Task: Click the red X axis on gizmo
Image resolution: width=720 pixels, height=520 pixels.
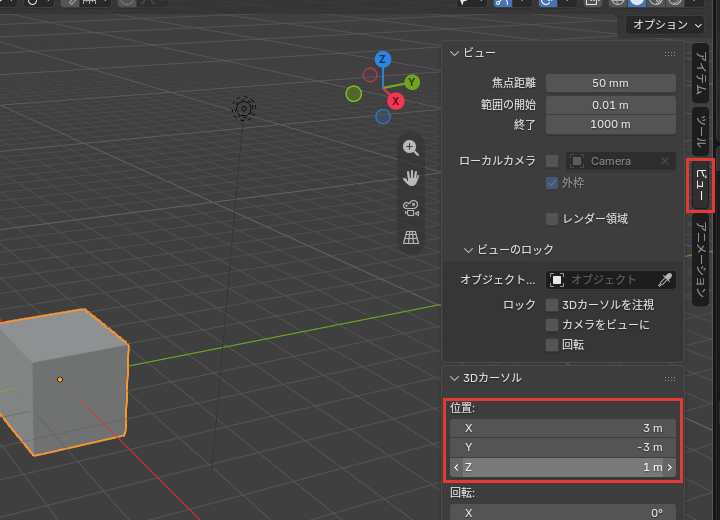Action: 395,101
